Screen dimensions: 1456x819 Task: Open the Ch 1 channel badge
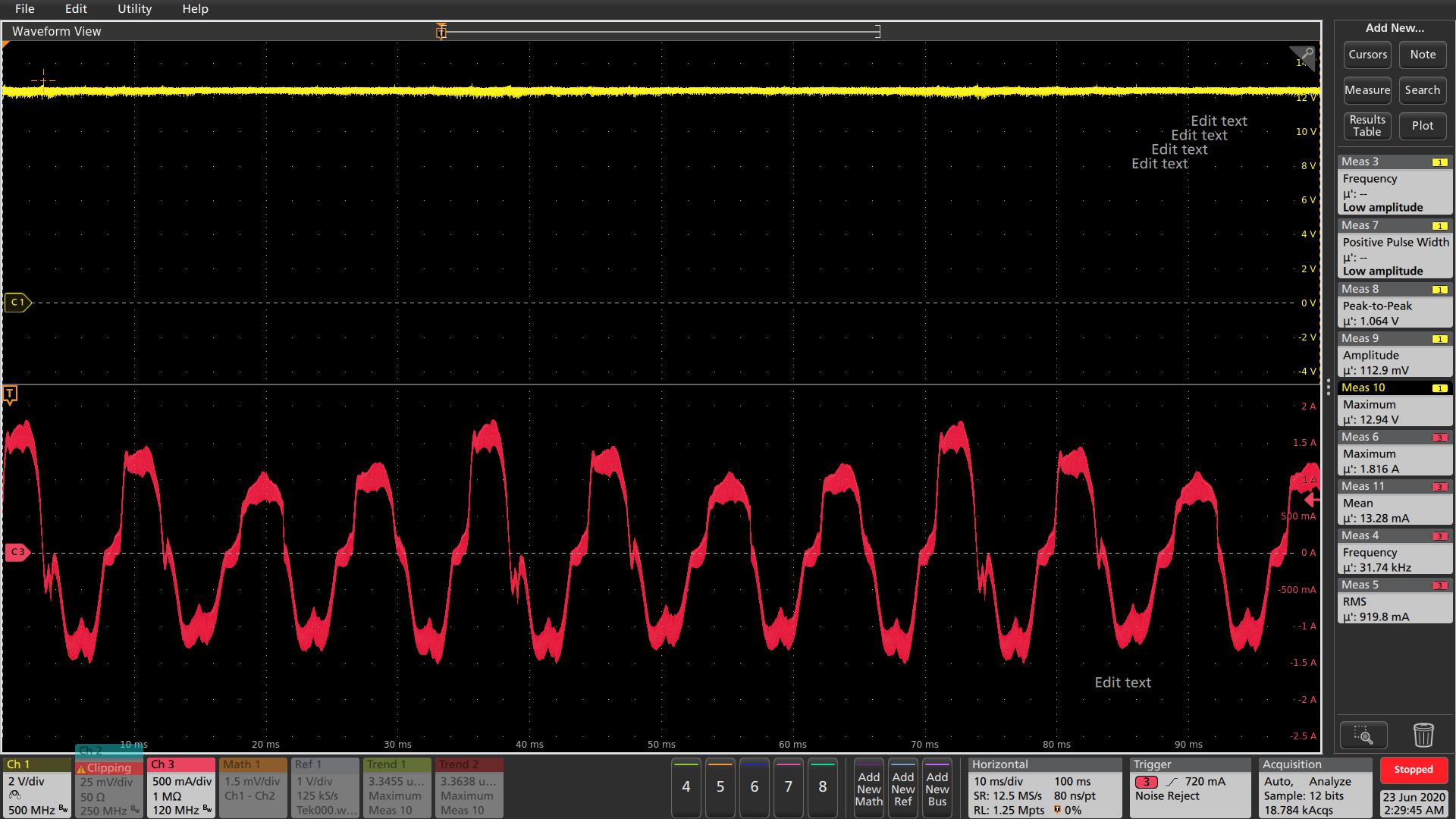[36, 787]
